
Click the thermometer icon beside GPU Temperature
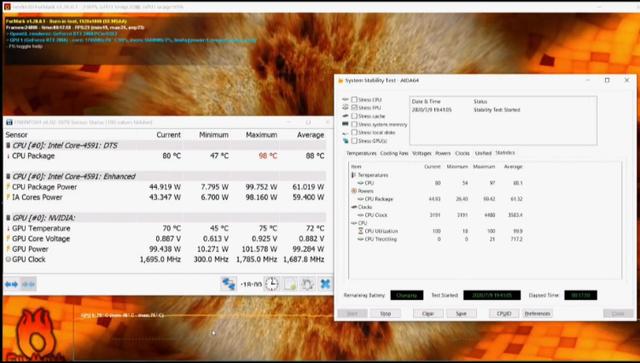[x=8, y=228]
